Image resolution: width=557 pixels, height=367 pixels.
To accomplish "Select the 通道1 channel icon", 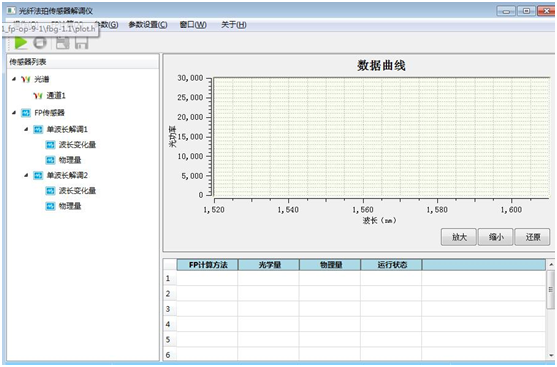I will click(x=38, y=96).
